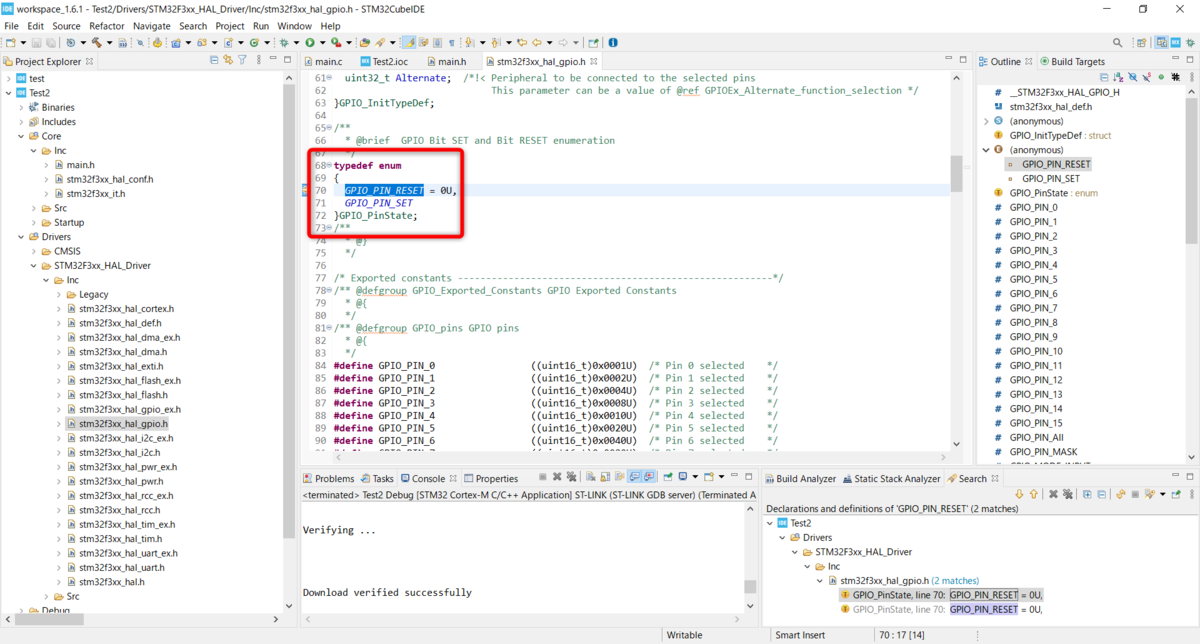Click the editor vertical scrollbar thumb
This screenshot has height=644, width=1200.
tap(956, 176)
